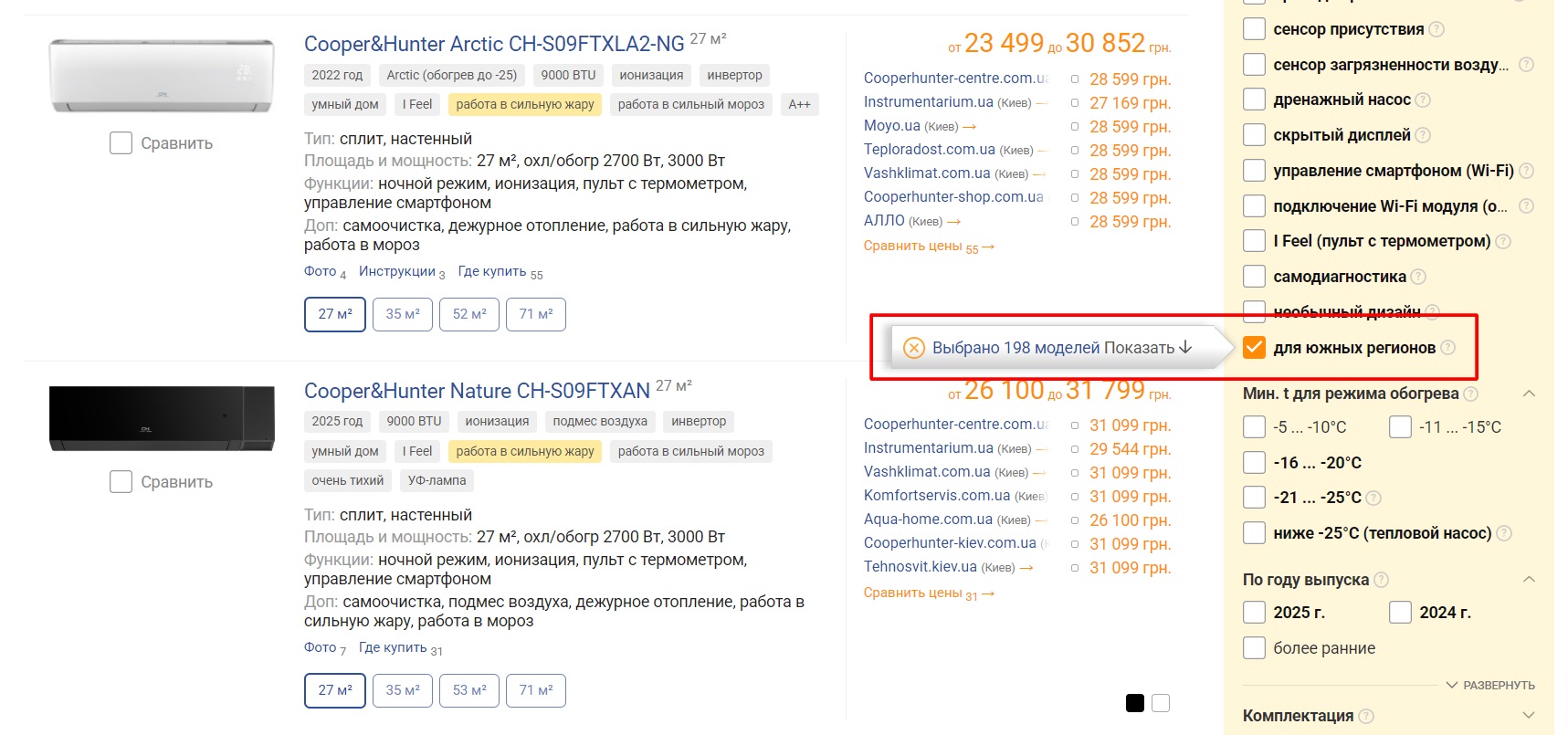
Task: Open Cooper&Hunter Nature CH-S09FTXAN product page
Action: click(x=477, y=391)
